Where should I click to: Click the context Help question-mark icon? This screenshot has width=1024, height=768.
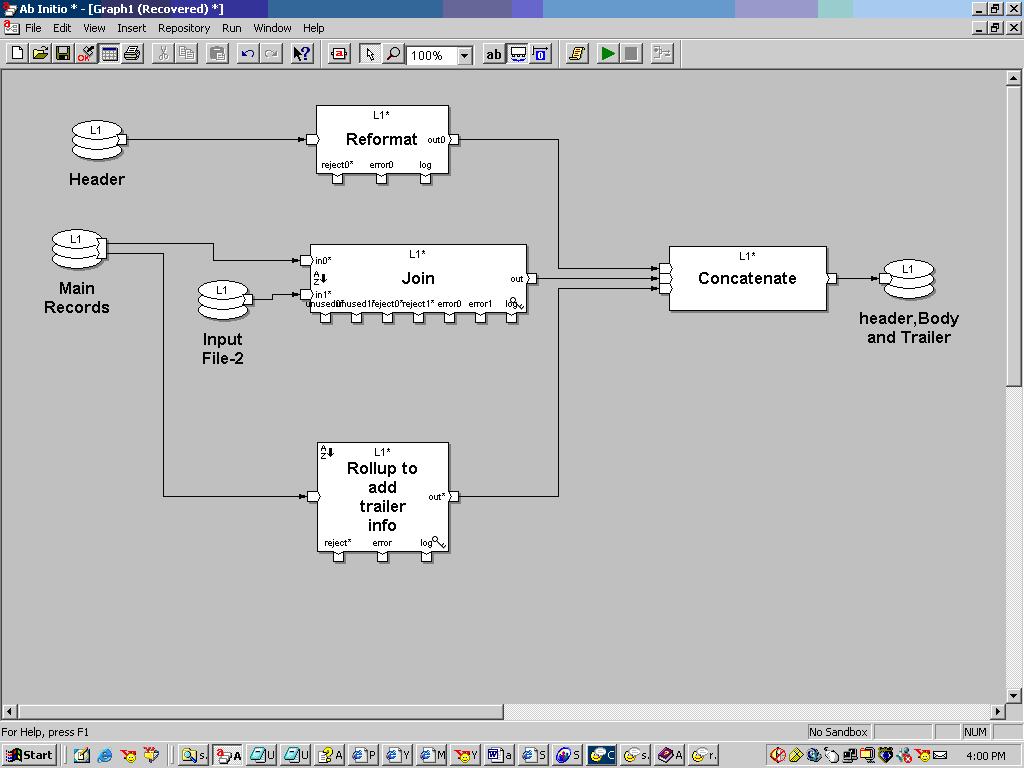300,54
